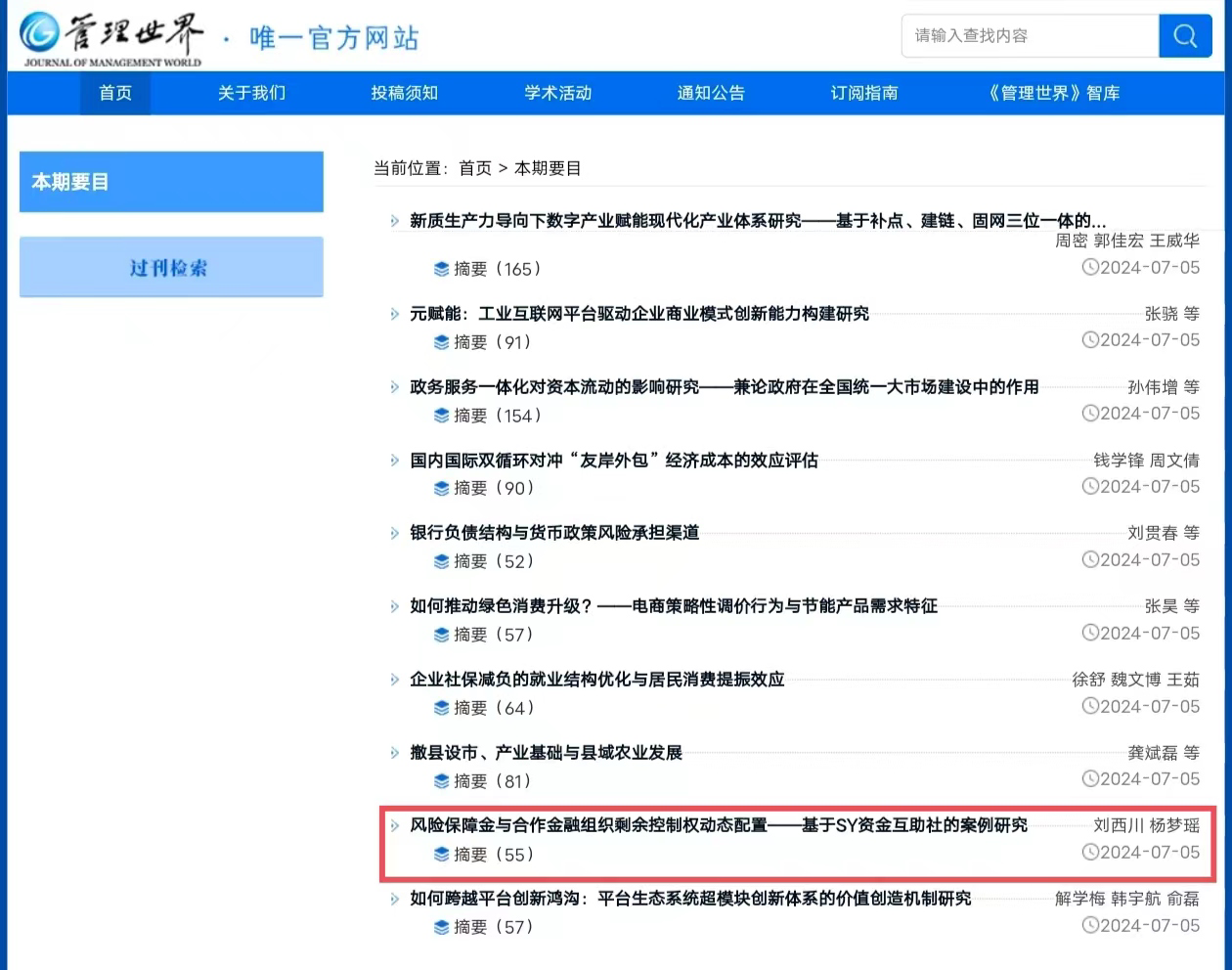The image size is (1232, 970).
Task: Click the arrow before 撤县设市 article title
Action: click(x=395, y=753)
